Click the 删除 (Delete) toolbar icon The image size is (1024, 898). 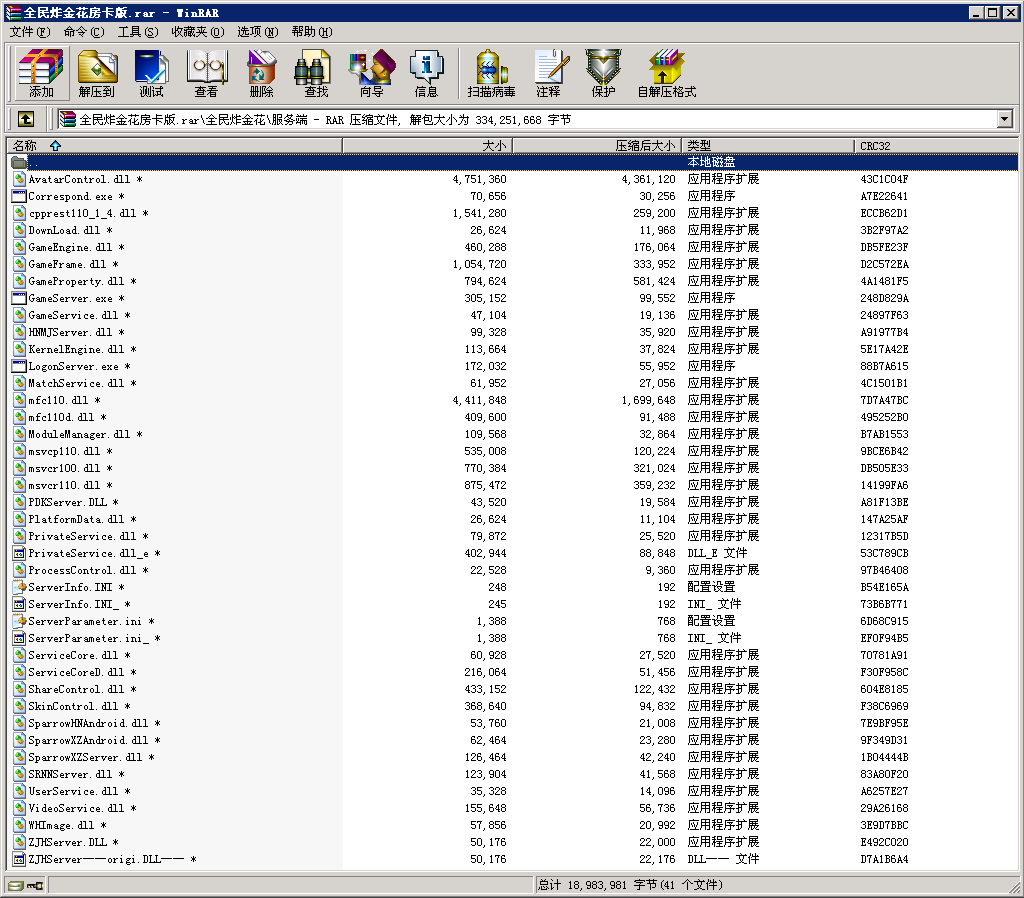click(261, 73)
